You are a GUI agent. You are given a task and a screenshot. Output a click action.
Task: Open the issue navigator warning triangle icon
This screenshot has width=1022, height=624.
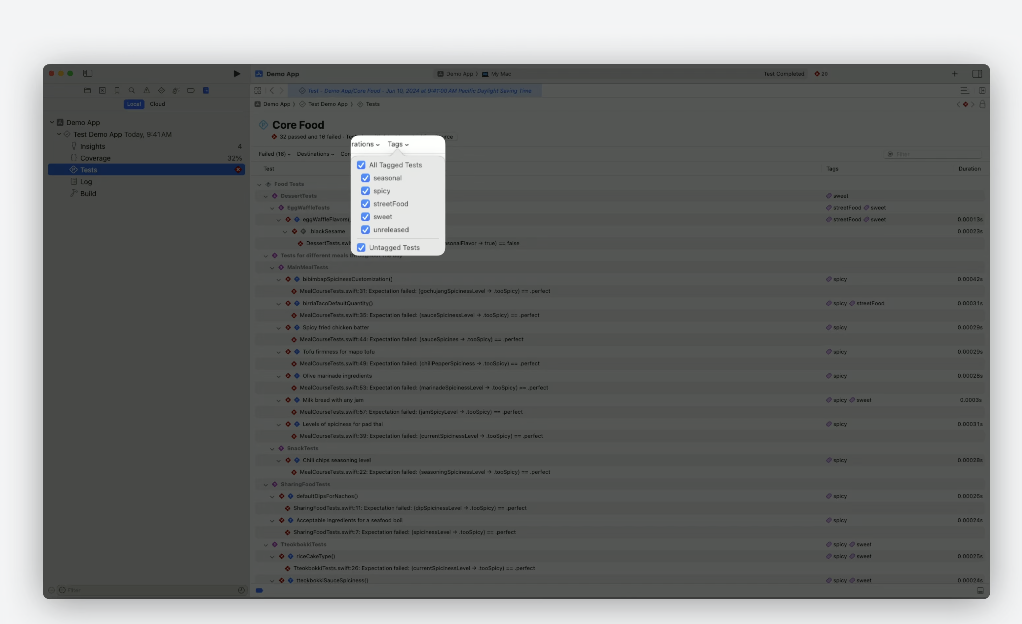pos(147,91)
